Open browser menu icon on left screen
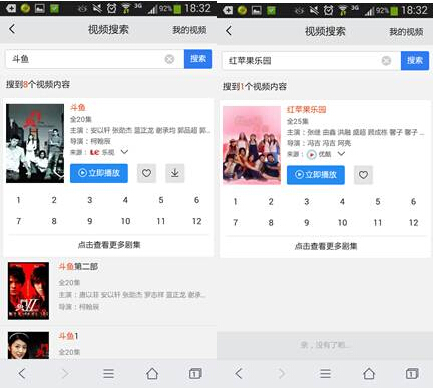 [108, 374]
